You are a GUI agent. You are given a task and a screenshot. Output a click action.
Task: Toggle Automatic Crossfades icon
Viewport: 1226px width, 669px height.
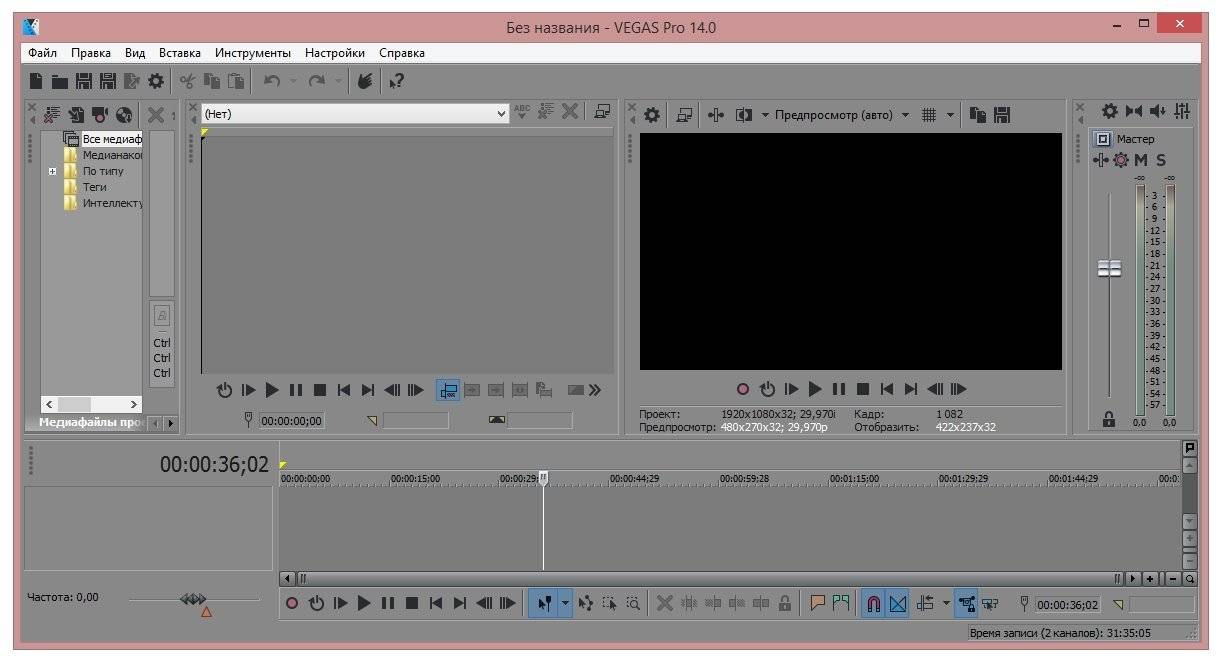tap(897, 603)
